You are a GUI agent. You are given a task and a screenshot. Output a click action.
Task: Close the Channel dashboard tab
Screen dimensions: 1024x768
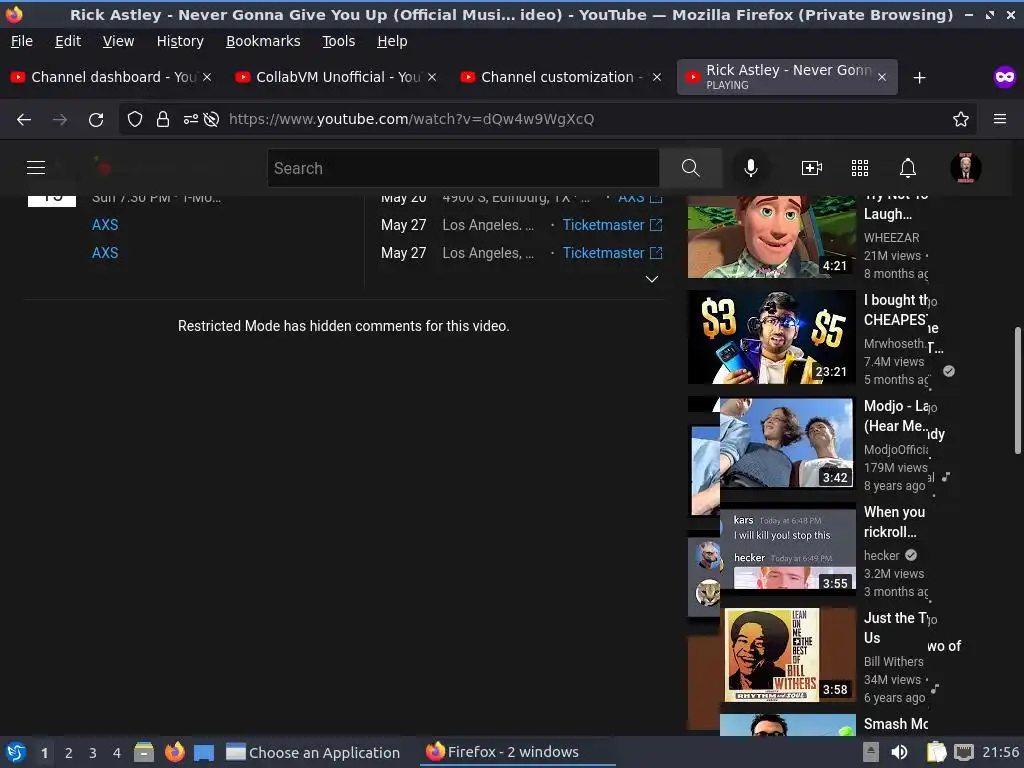click(207, 77)
